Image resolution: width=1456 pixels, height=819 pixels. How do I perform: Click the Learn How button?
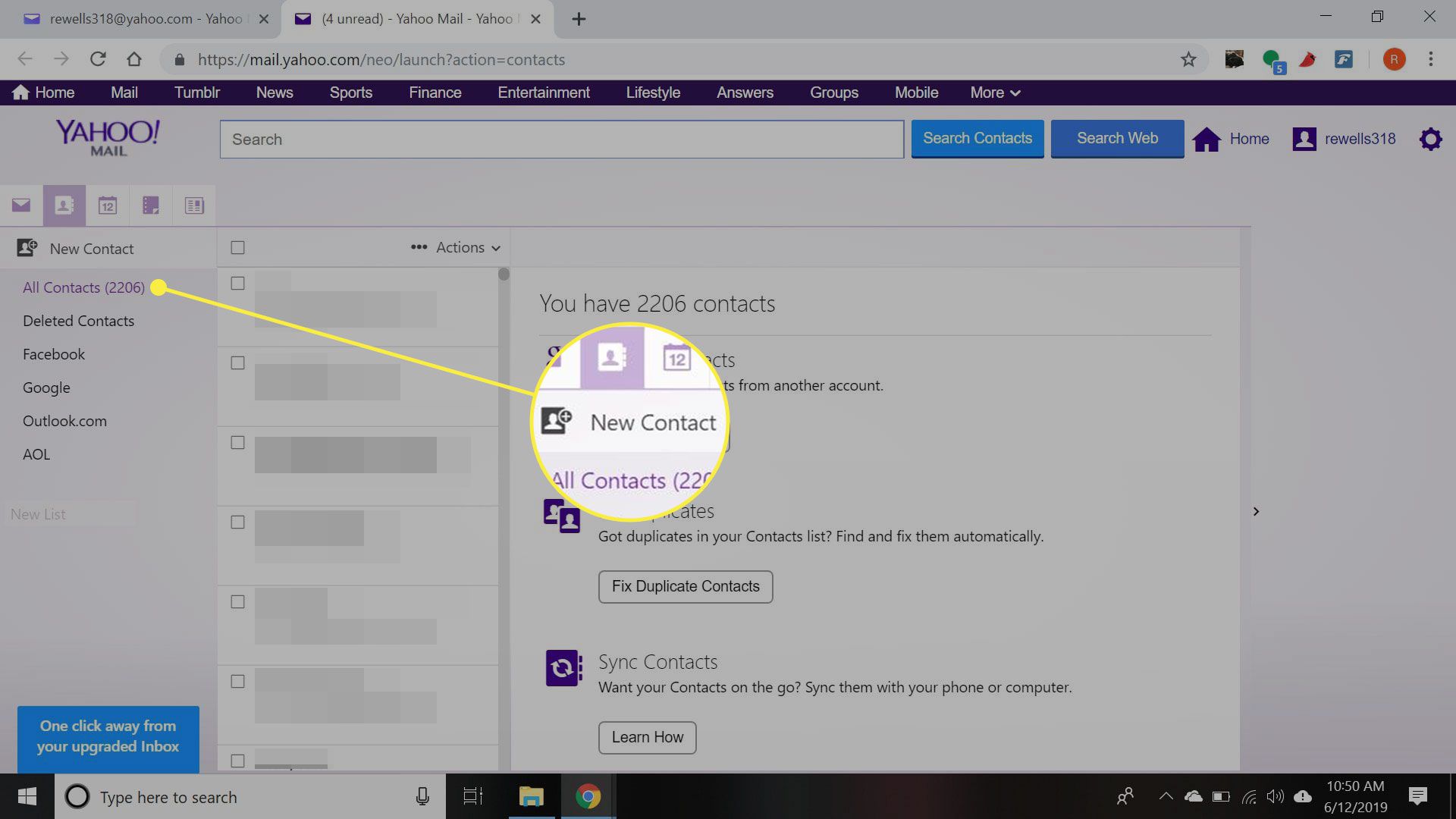(647, 738)
